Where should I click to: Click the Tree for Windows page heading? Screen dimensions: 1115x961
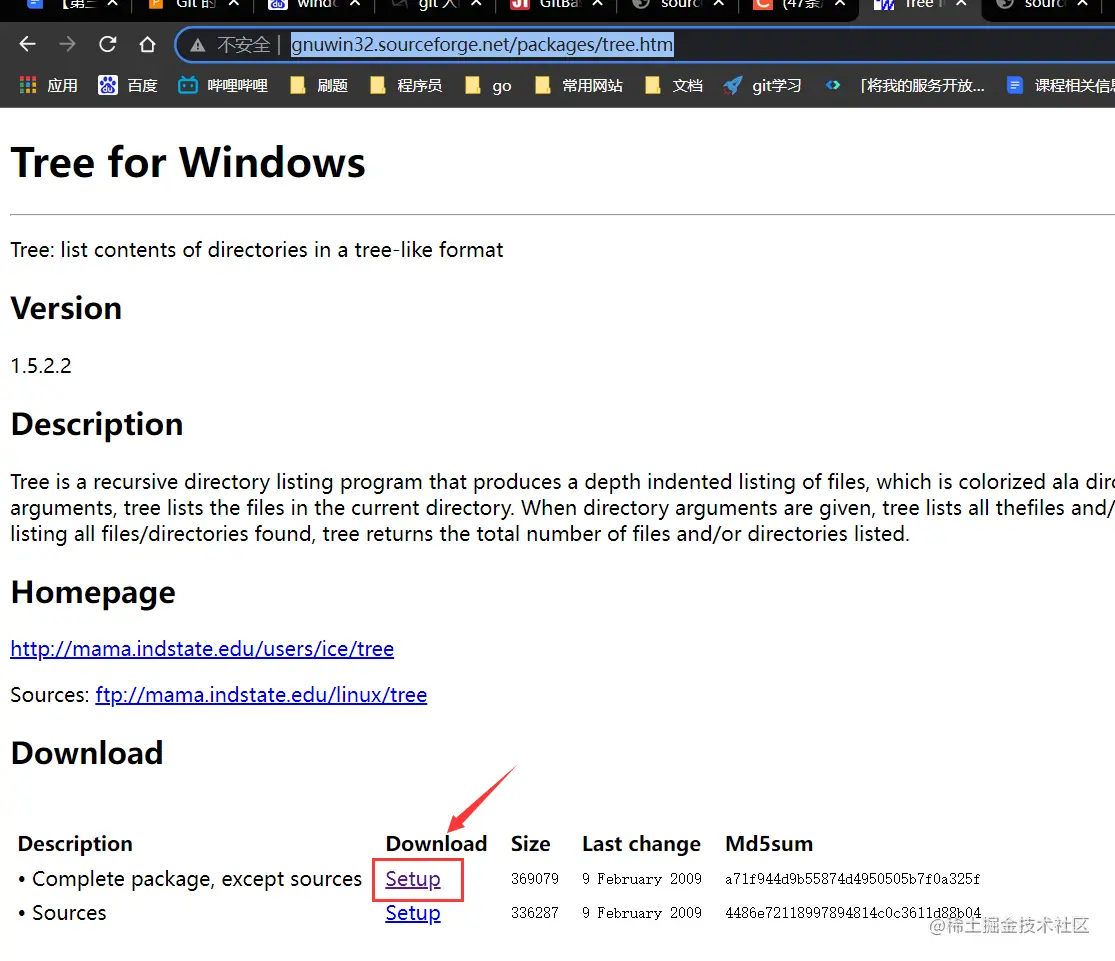(x=188, y=163)
